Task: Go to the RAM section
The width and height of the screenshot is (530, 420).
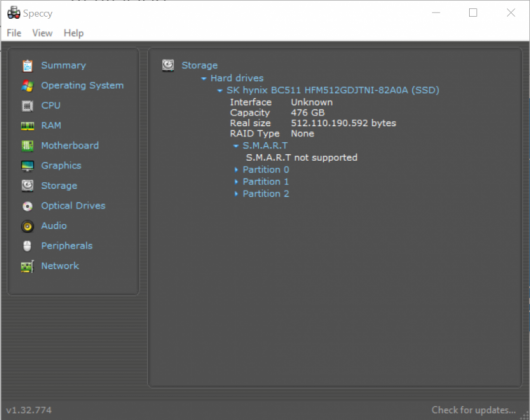Action: (51, 126)
